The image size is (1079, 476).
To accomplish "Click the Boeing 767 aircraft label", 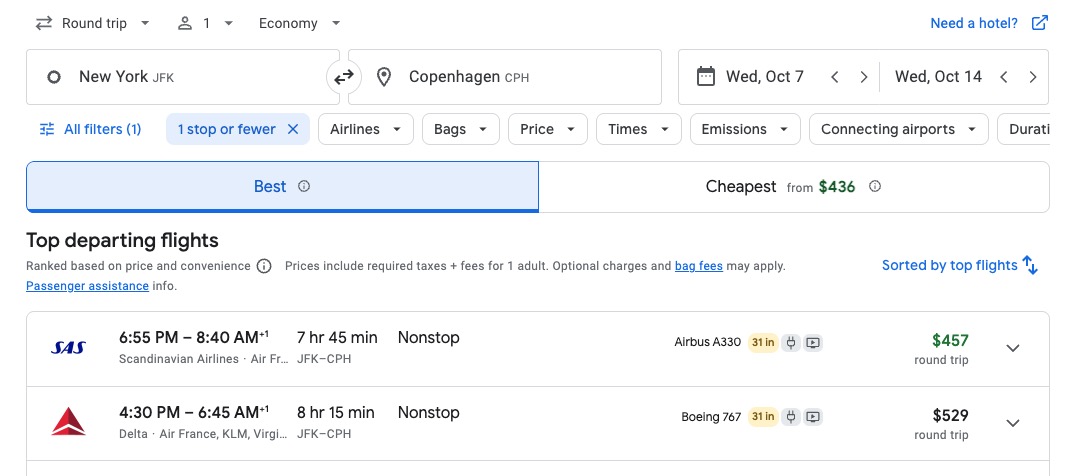I will coord(711,417).
